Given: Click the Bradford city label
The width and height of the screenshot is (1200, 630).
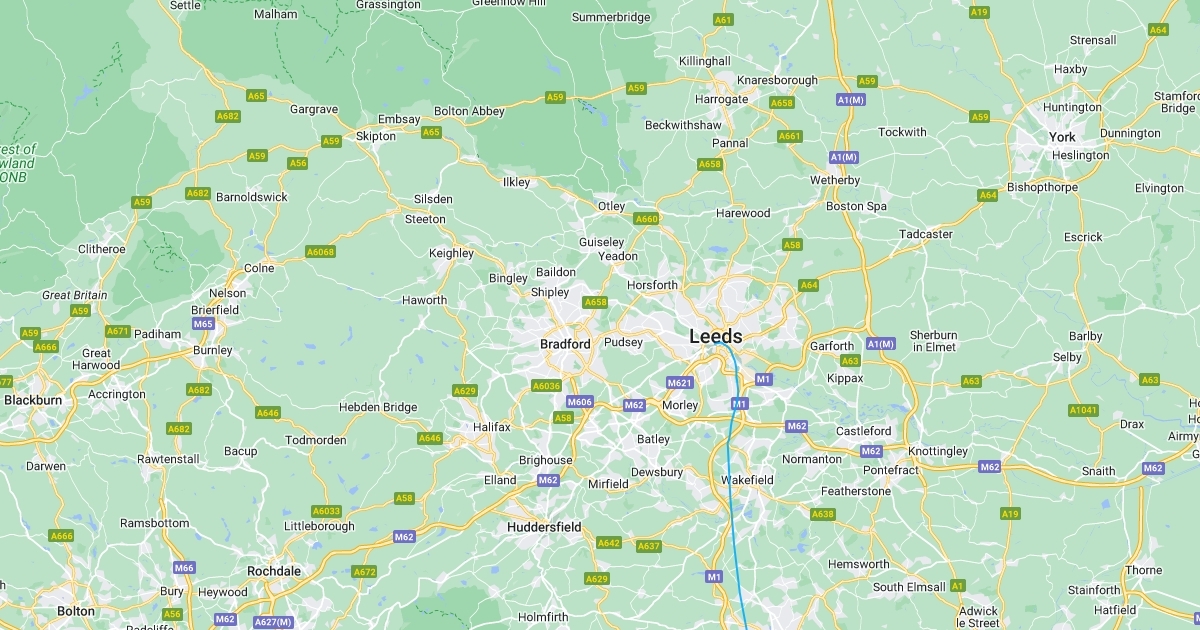Looking at the screenshot, I should coord(565,344).
